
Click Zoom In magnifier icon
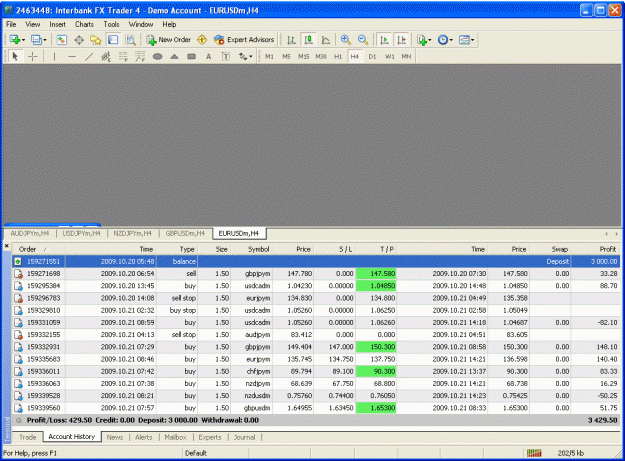pyautogui.click(x=346, y=40)
